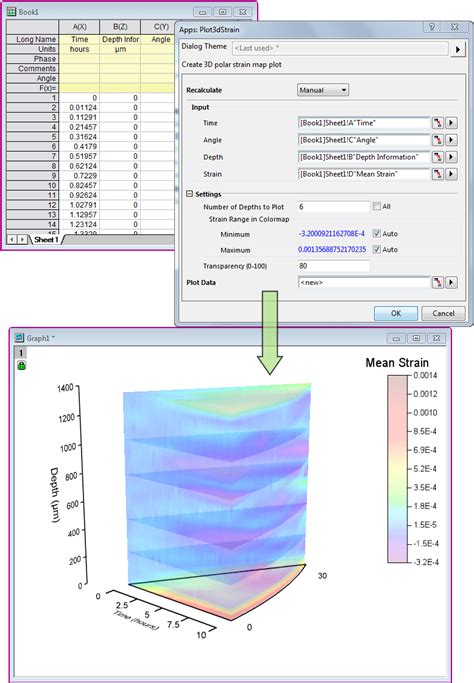474x683 pixels.
Task: Click Graph1 window title icon
Action: pos(19,338)
